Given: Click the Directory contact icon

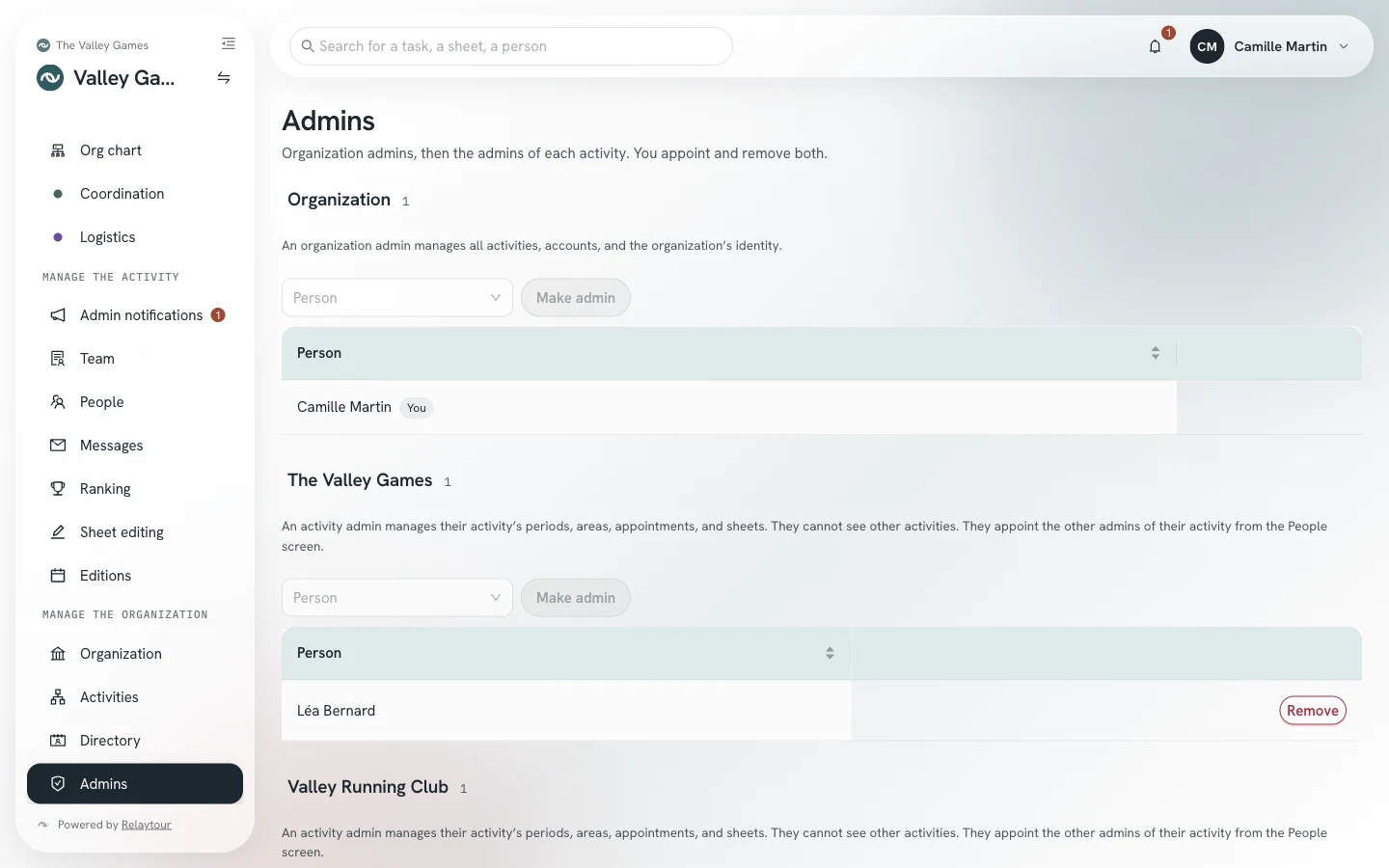Looking at the screenshot, I should coord(58,741).
